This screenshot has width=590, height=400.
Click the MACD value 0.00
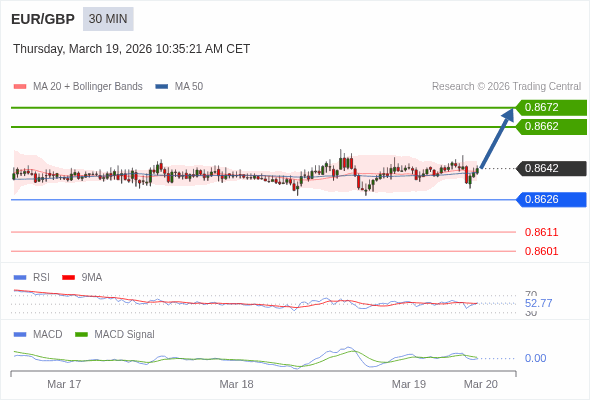pyautogui.click(x=535, y=358)
